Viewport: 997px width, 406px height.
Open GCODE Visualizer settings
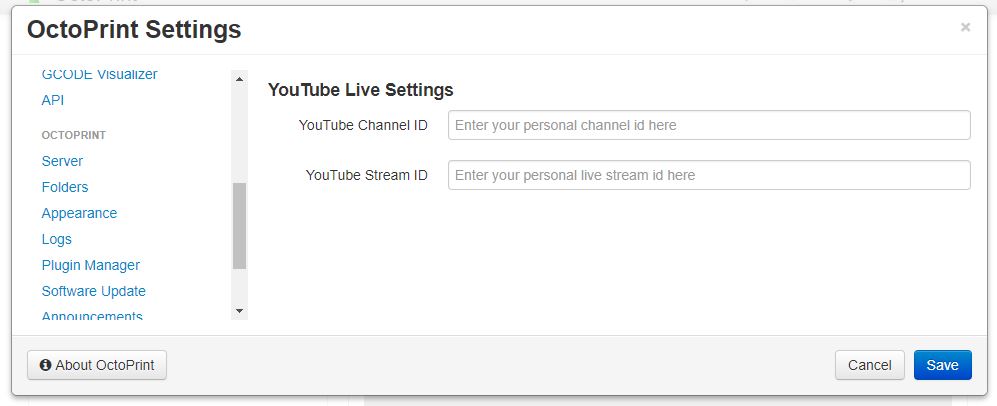[x=99, y=75]
